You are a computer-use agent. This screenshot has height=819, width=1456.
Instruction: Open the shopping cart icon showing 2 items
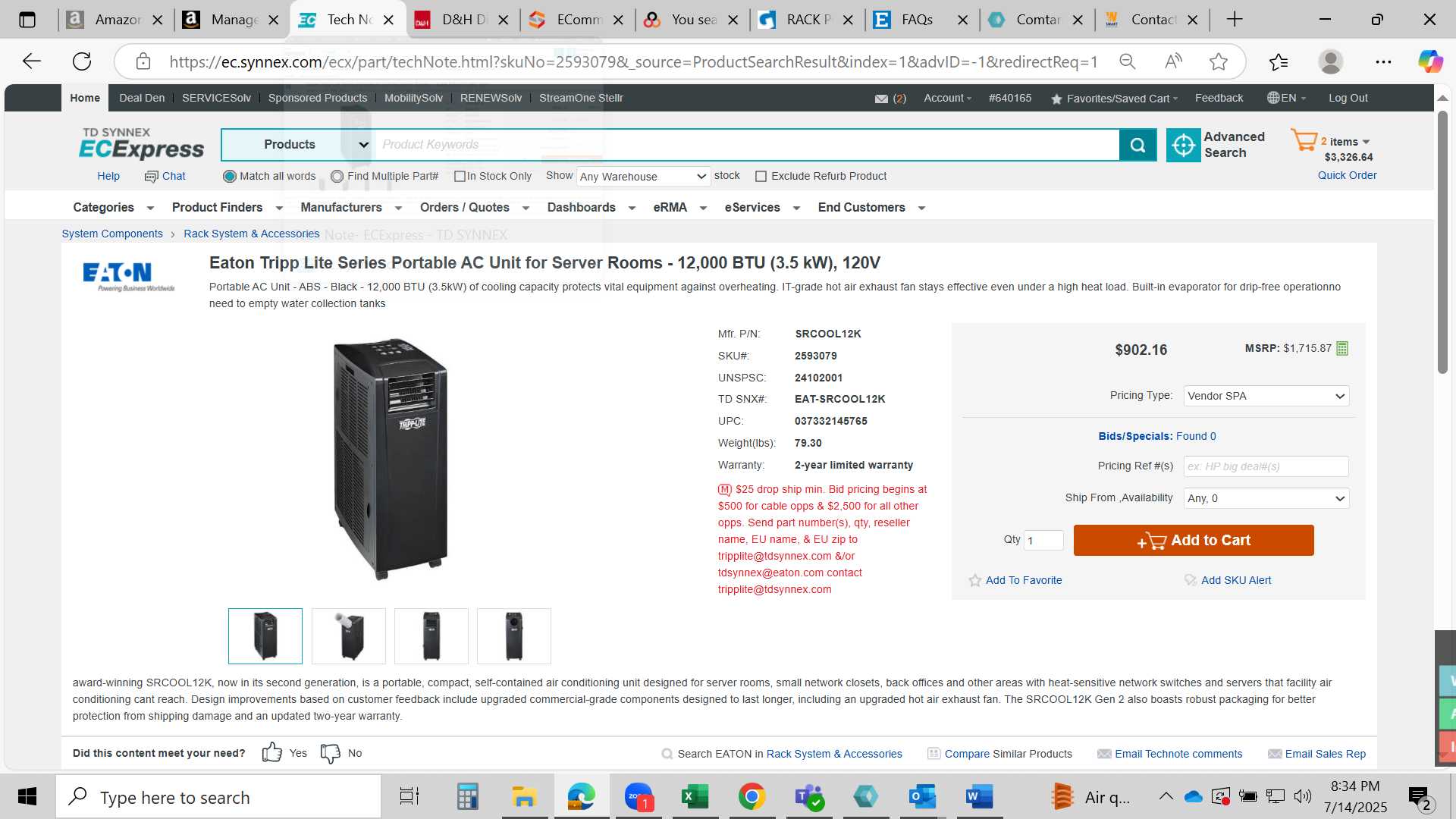(x=1304, y=140)
